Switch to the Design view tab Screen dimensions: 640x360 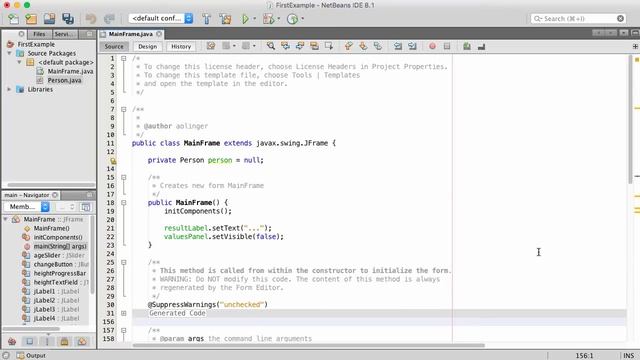pos(147,47)
